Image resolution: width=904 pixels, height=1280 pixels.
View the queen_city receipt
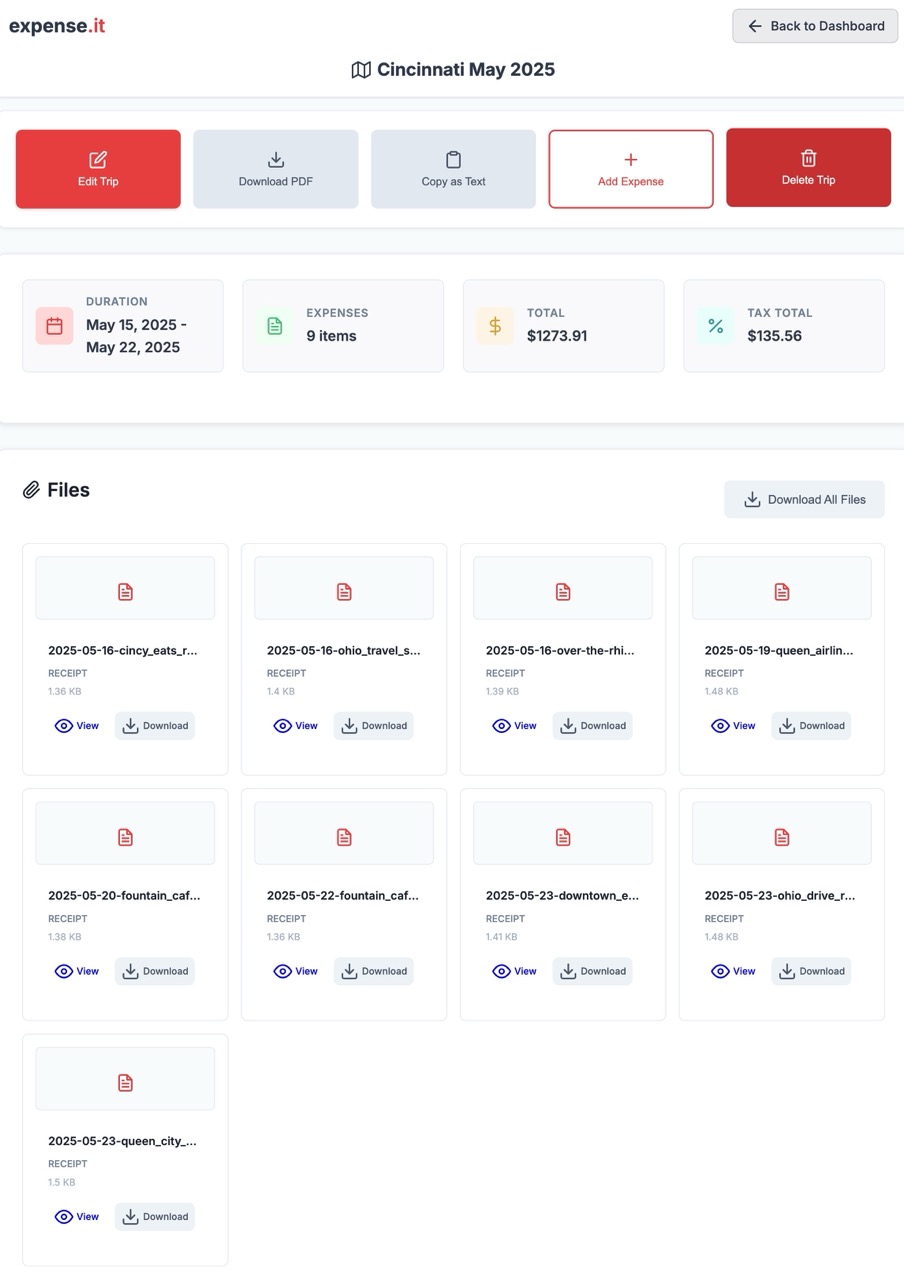77,1217
